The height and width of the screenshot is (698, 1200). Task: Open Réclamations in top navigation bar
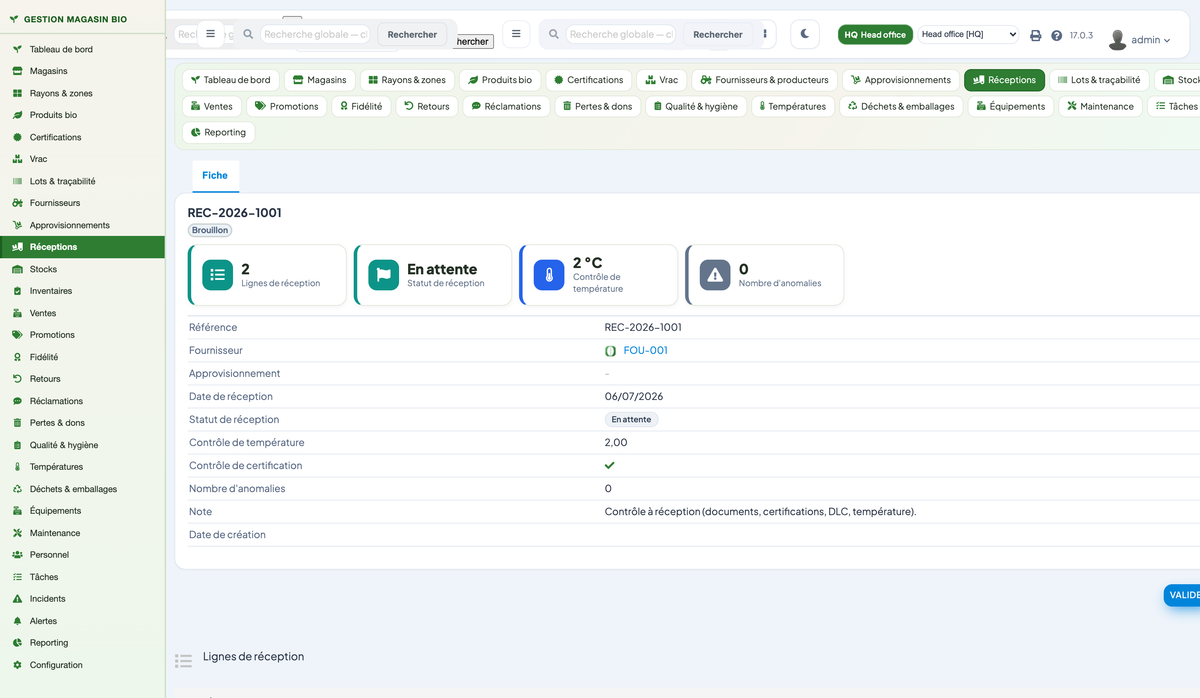click(506, 106)
